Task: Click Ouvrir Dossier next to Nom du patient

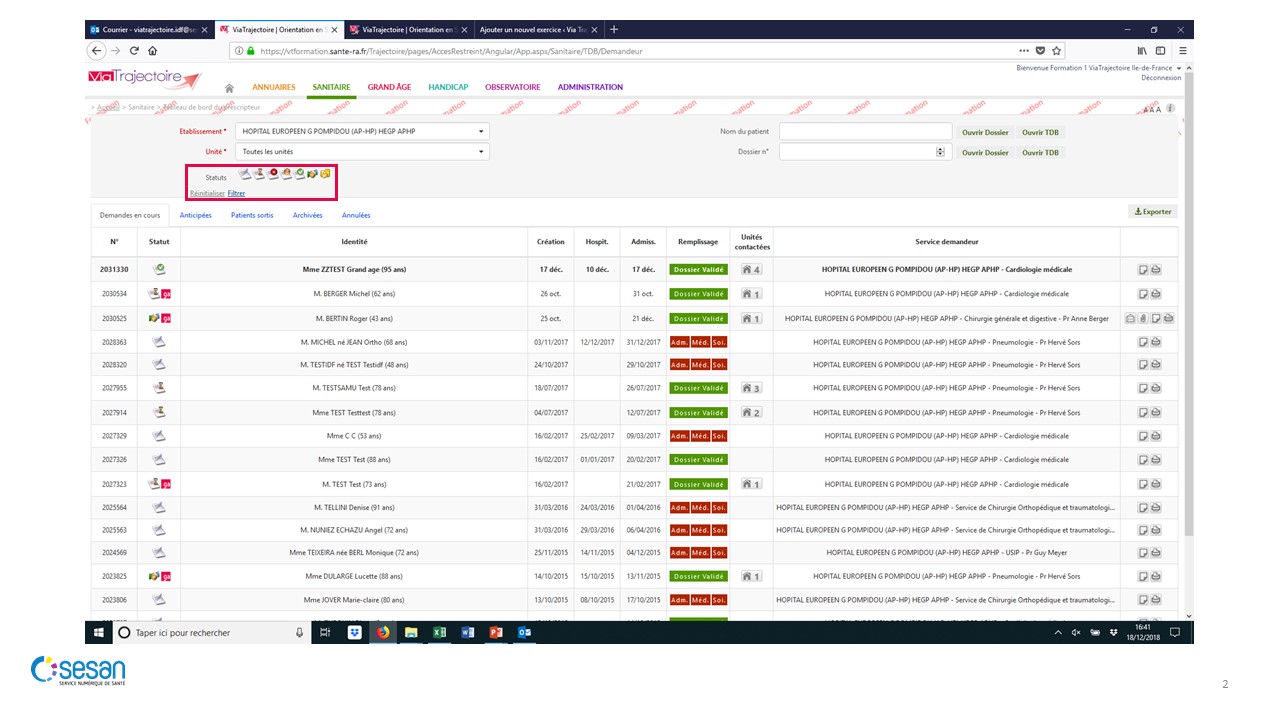Action: click(984, 132)
